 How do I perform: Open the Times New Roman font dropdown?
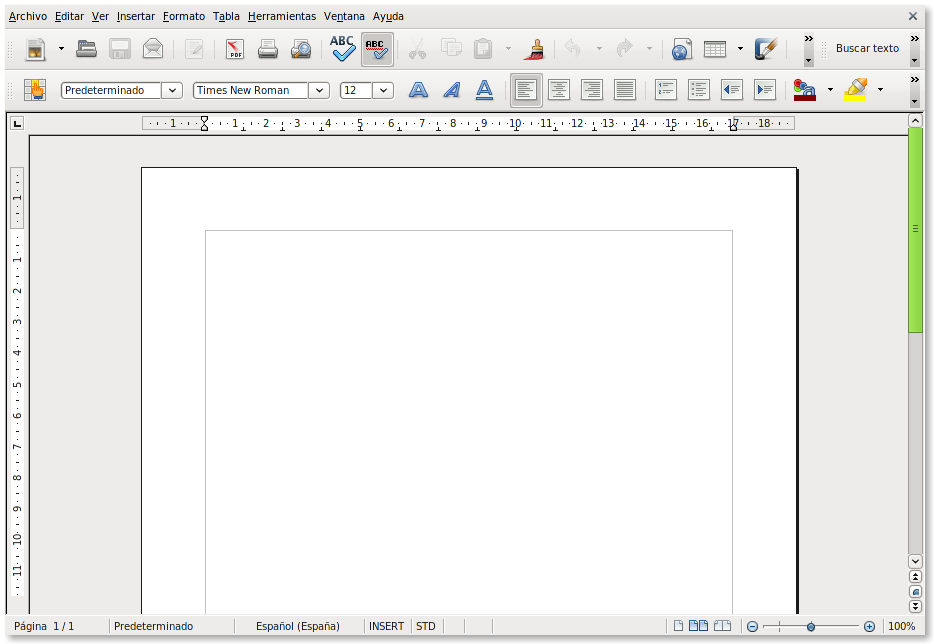tap(319, 91)
